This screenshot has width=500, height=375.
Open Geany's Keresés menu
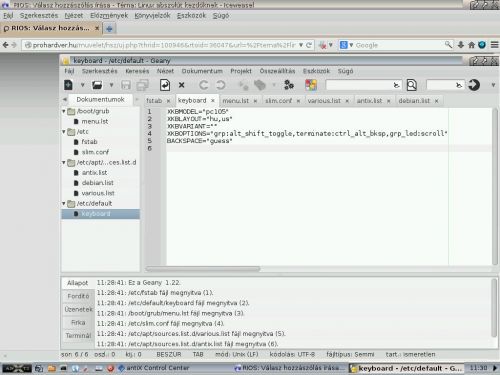pos(137,71)
